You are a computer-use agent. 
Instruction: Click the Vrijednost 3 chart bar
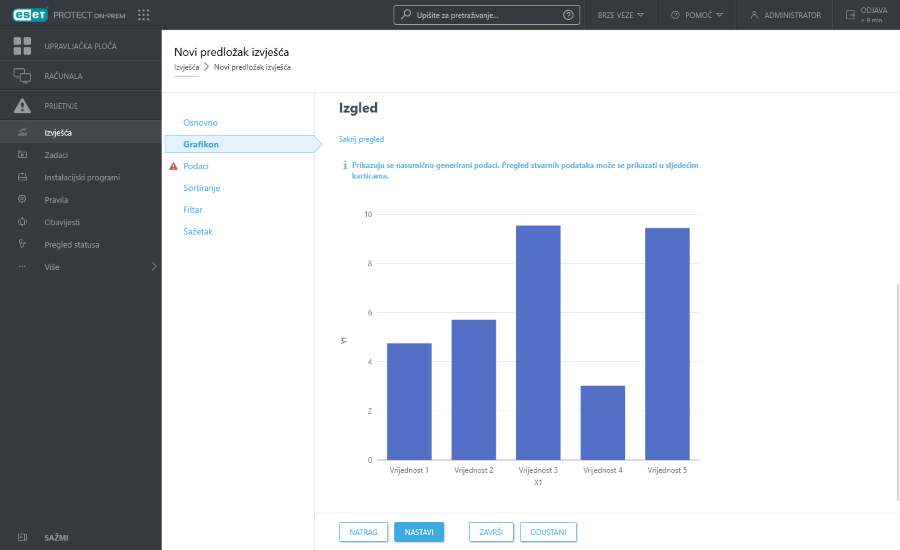coord(538,342)
